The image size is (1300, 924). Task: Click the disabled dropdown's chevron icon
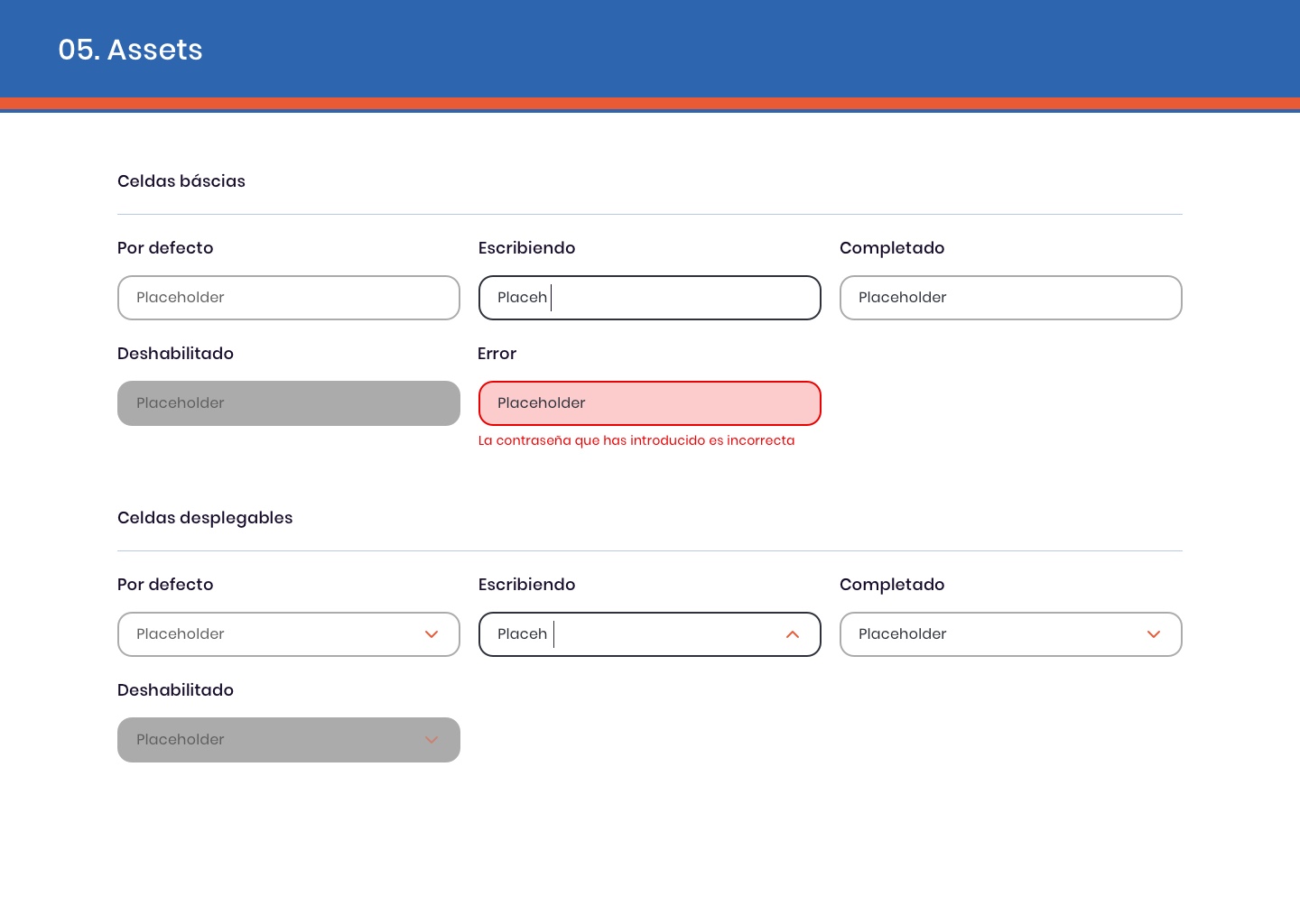coord(432,740)
